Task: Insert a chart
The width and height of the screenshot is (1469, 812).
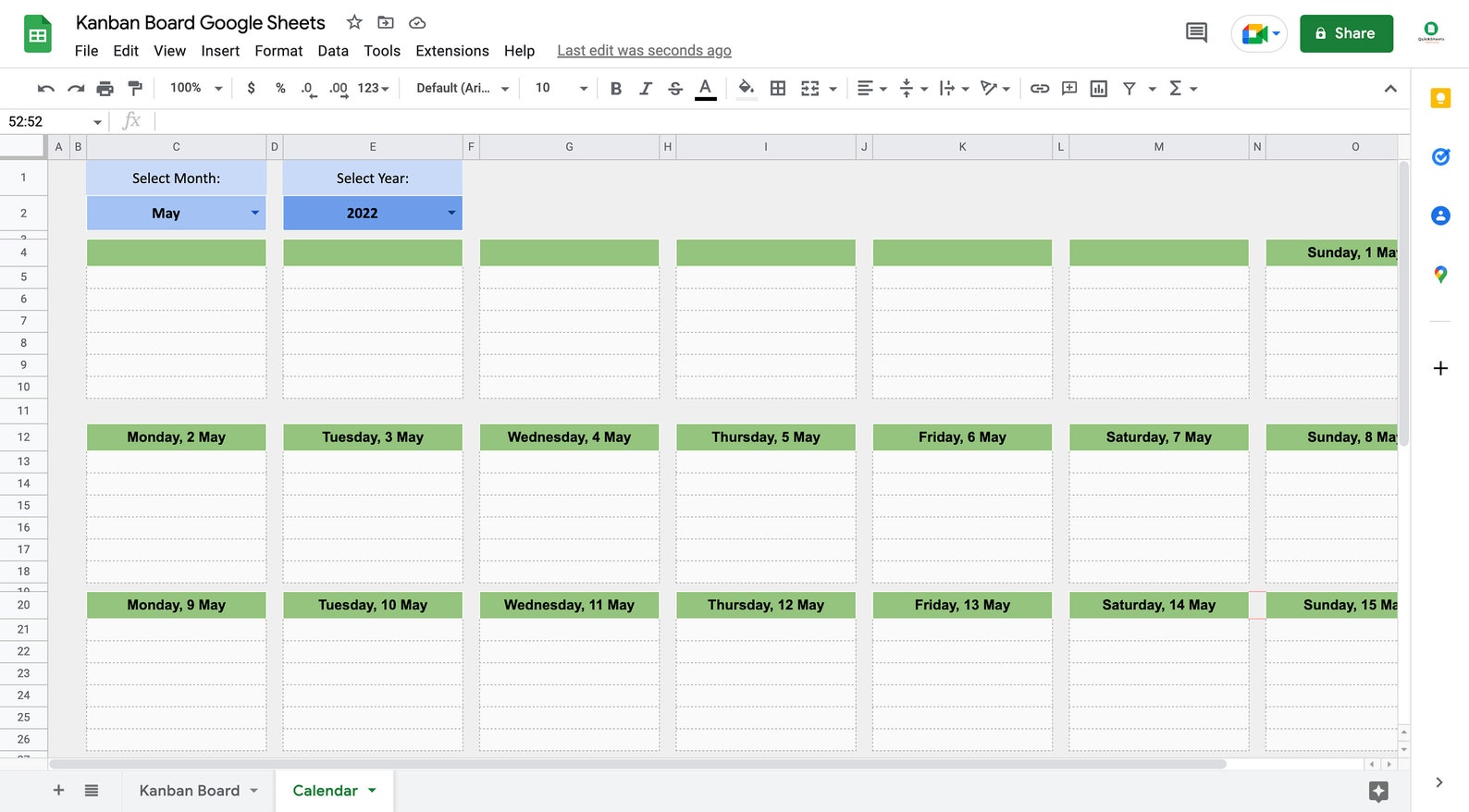Action: coord(1099,89)
